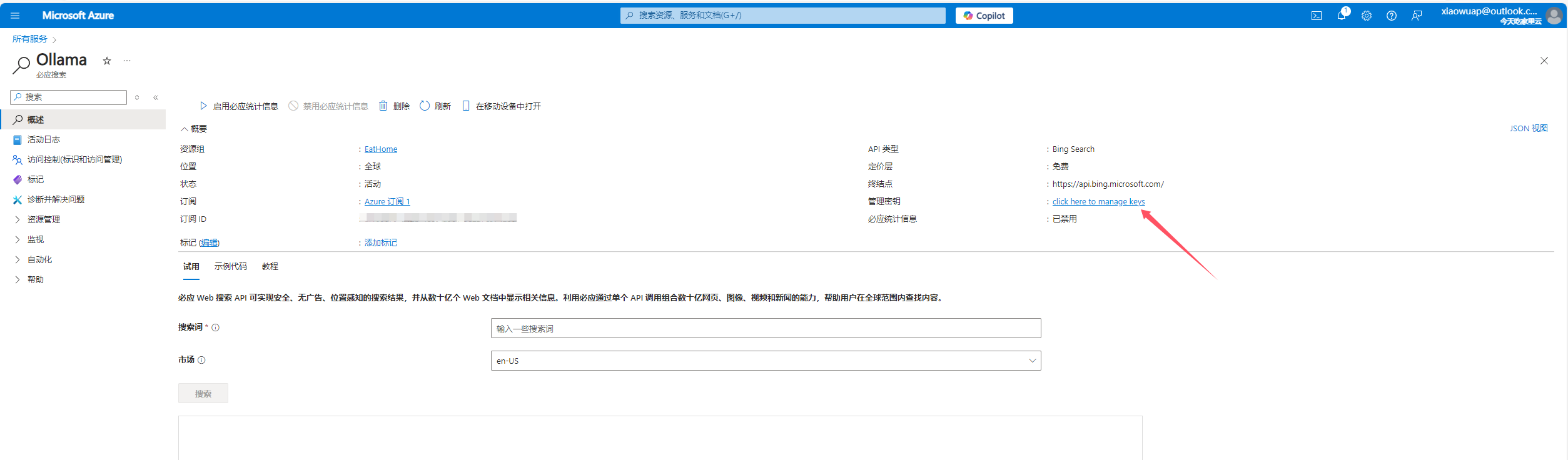Image resolution: width=1568 pixels, height=460 pixels.
Task: Favorite the Ollama resource with the star
Action: pyautogui.click(x=107, y=61)
